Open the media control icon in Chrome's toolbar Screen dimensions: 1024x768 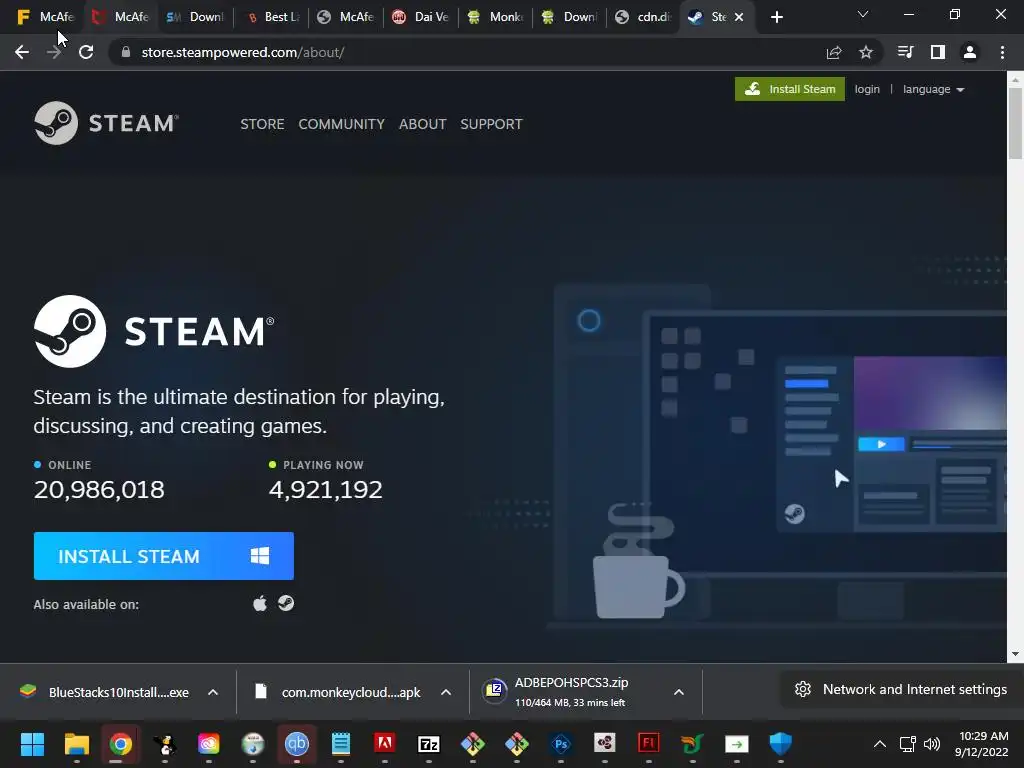coord(905,52)
